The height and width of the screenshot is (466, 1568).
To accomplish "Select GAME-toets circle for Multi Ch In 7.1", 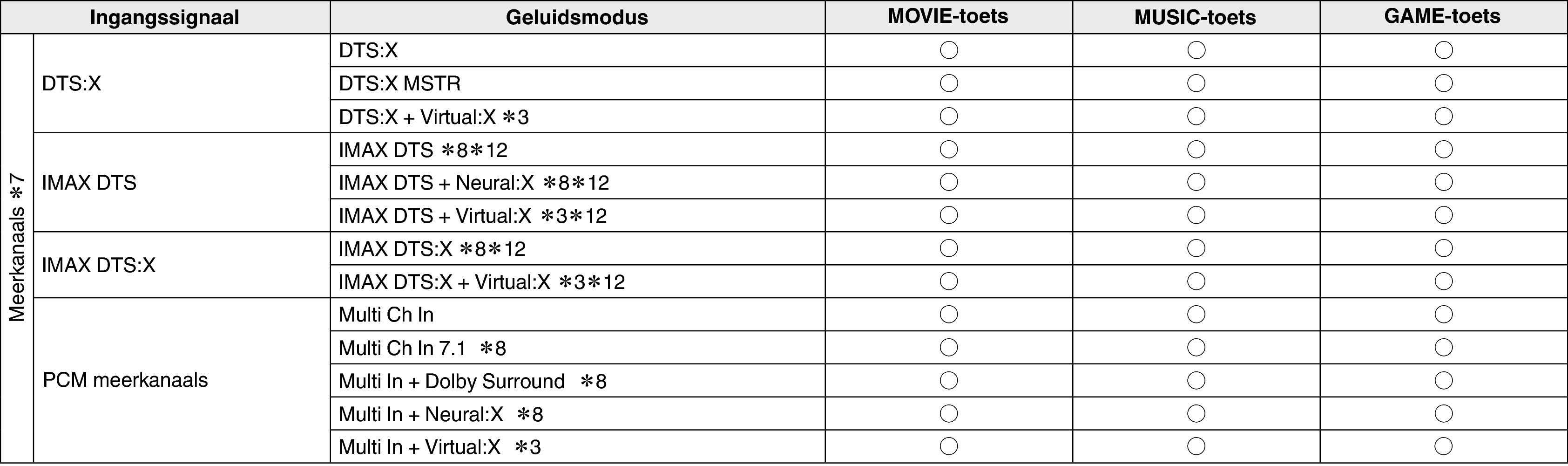I will (x=1443, y=347).
